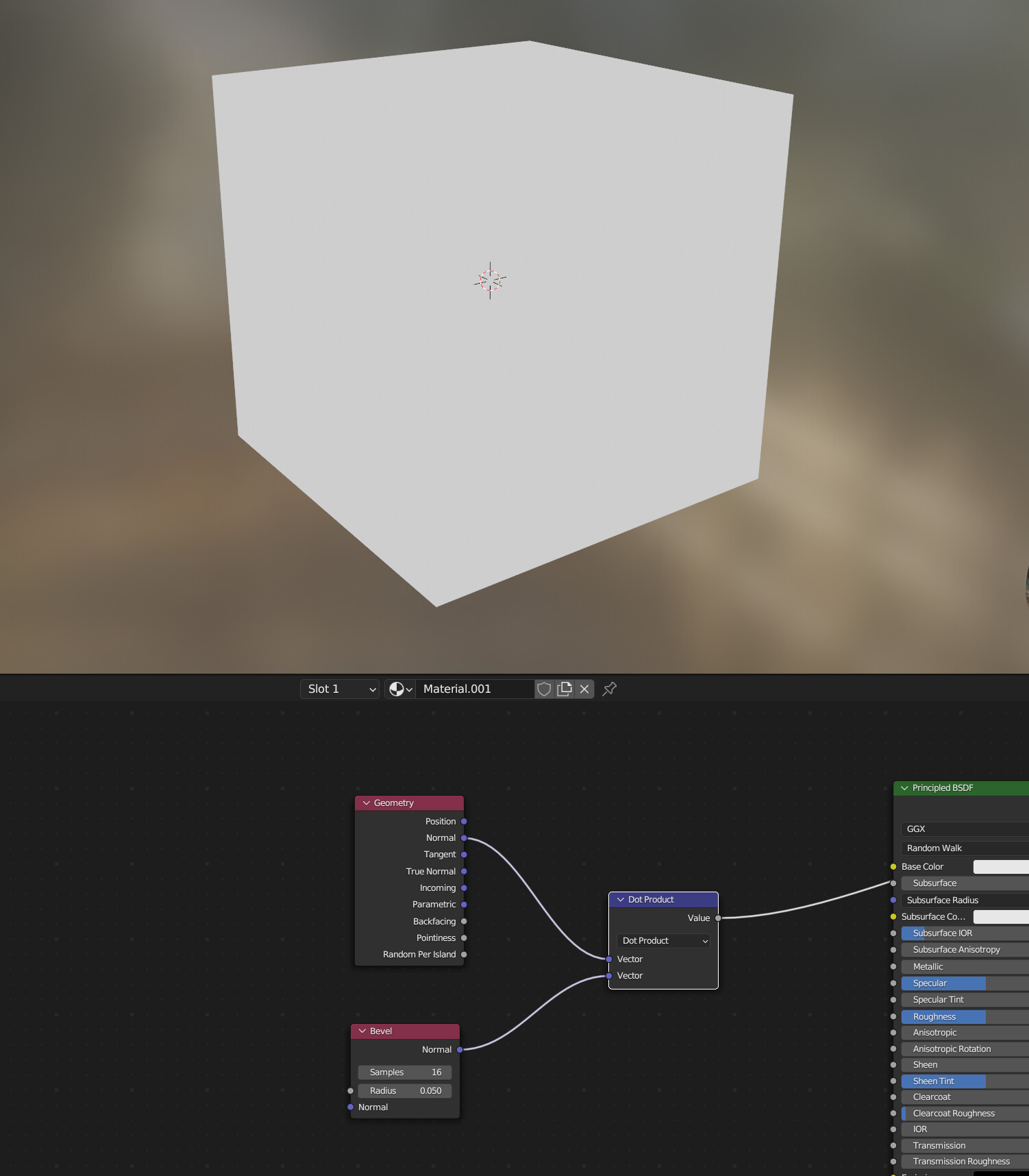The height and width of the screenshot is (1176, 1029).
Task: Click the second Vector input socket
Action: click(609, 975)
